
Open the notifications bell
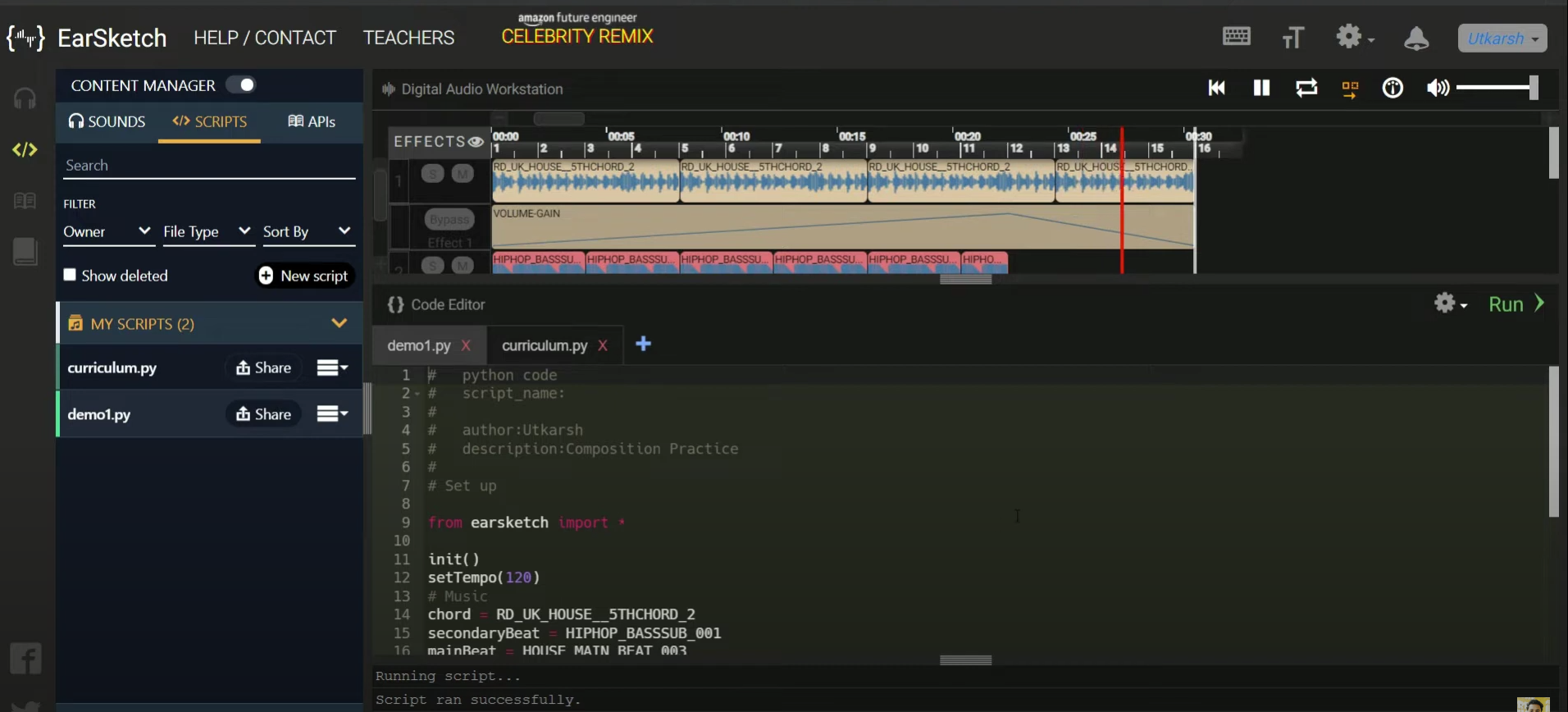pyautogui.click(x=1416, y=38)
